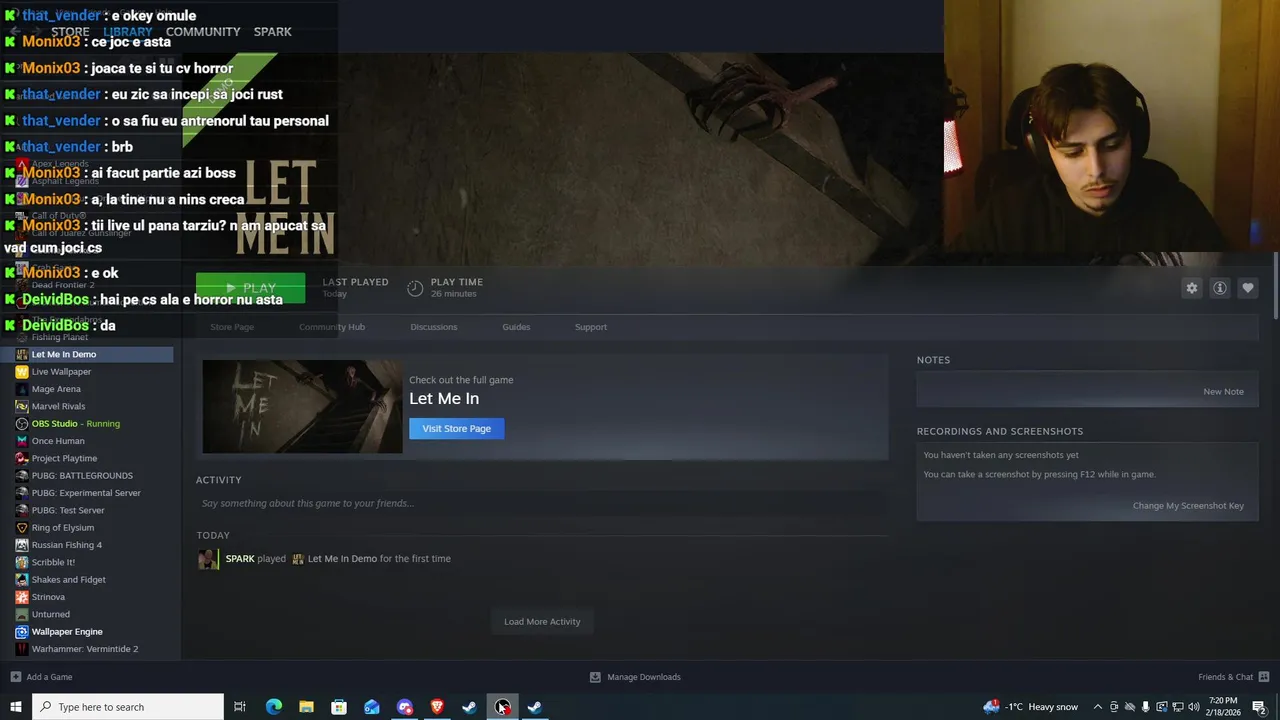Open Manage Downloads label
Viewport: 1280px width, 720px height.
tap(644, 677)
